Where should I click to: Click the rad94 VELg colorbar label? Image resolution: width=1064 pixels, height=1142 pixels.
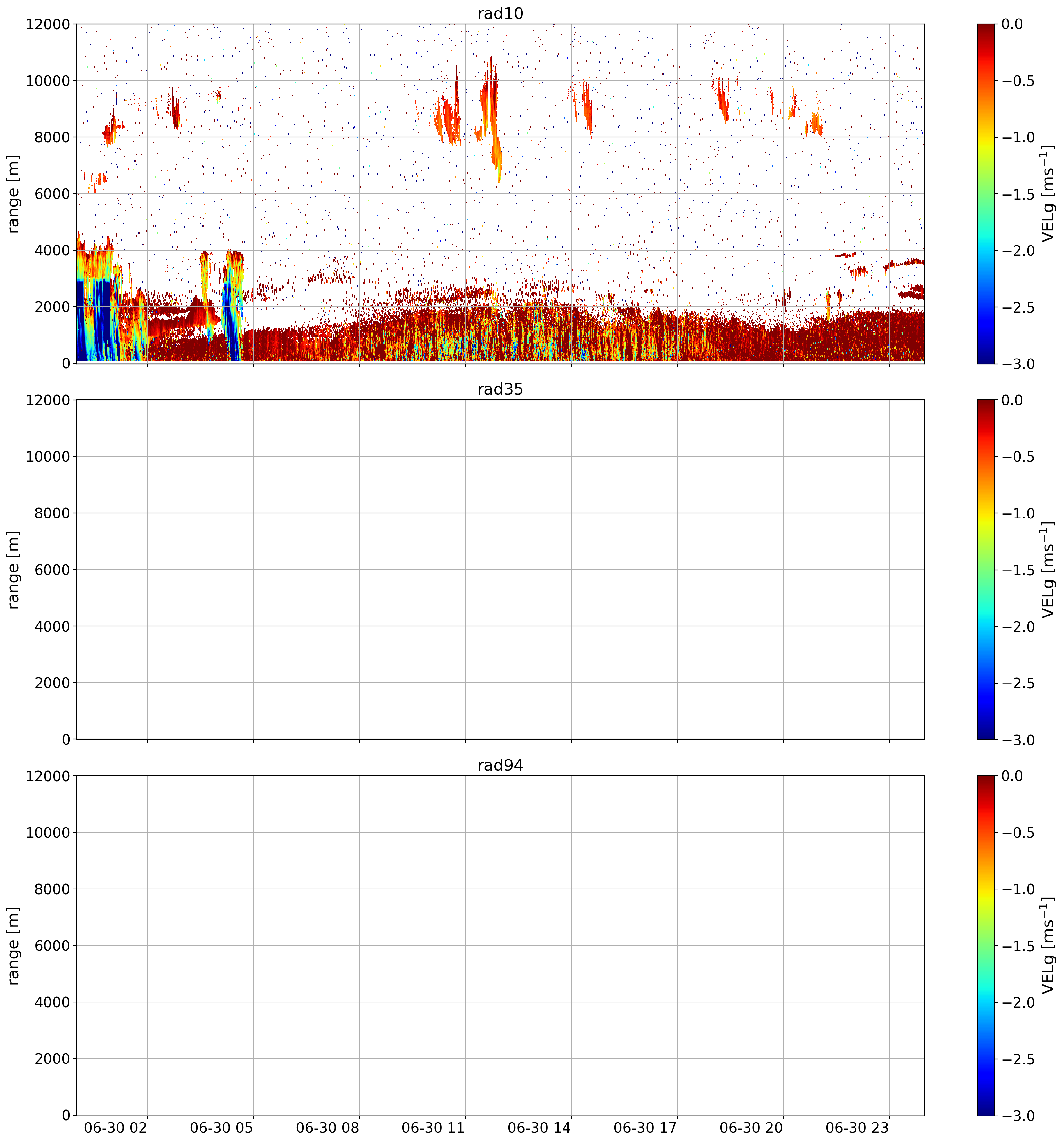(1048, 946)
